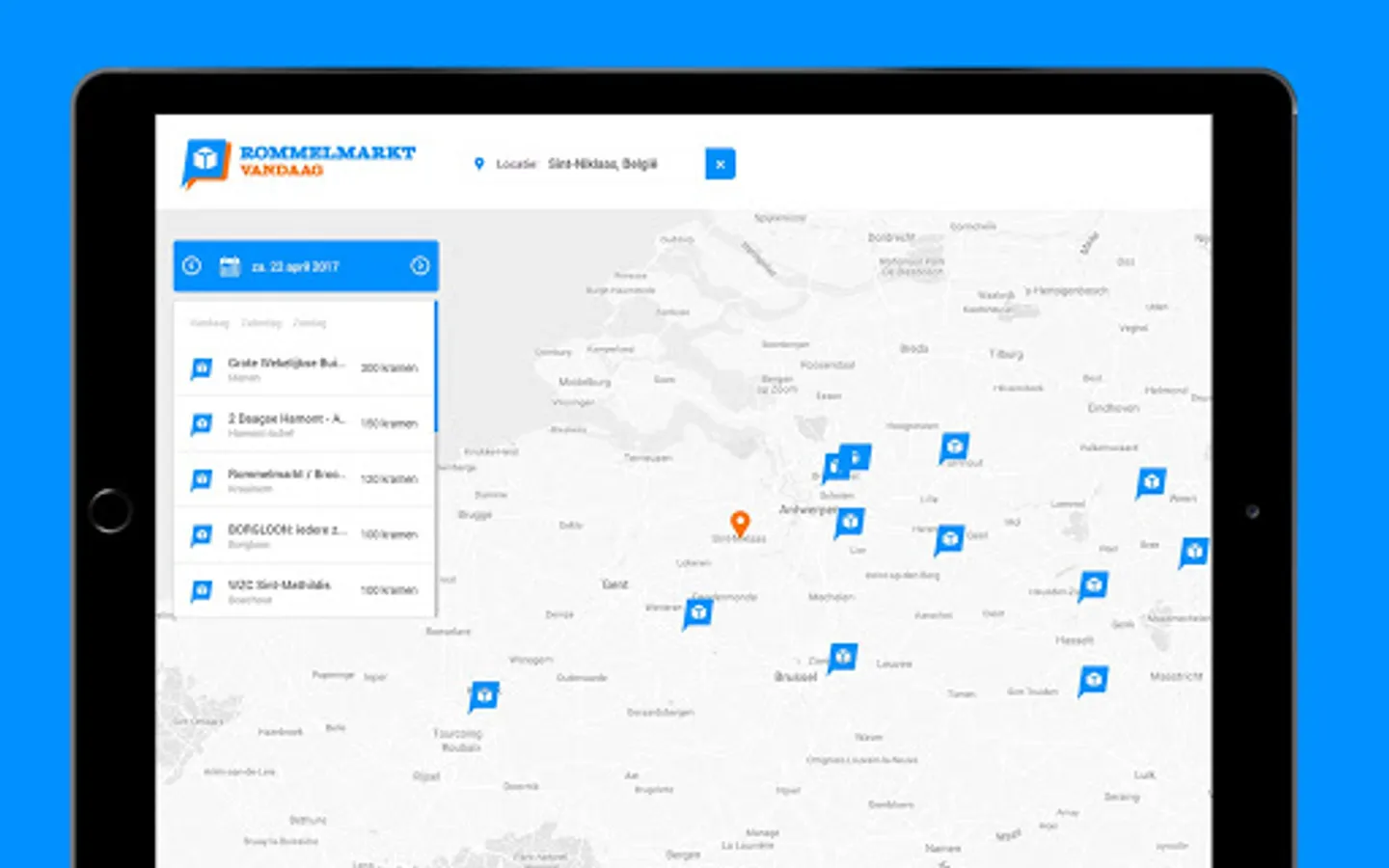Select the market marker at the map's right edge

click(1194, 553)
